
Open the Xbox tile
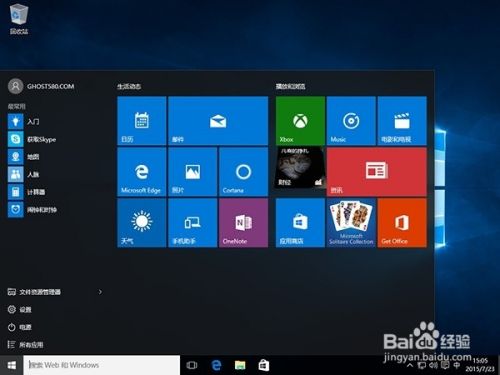pyautogui.click(x=300, y=121)
